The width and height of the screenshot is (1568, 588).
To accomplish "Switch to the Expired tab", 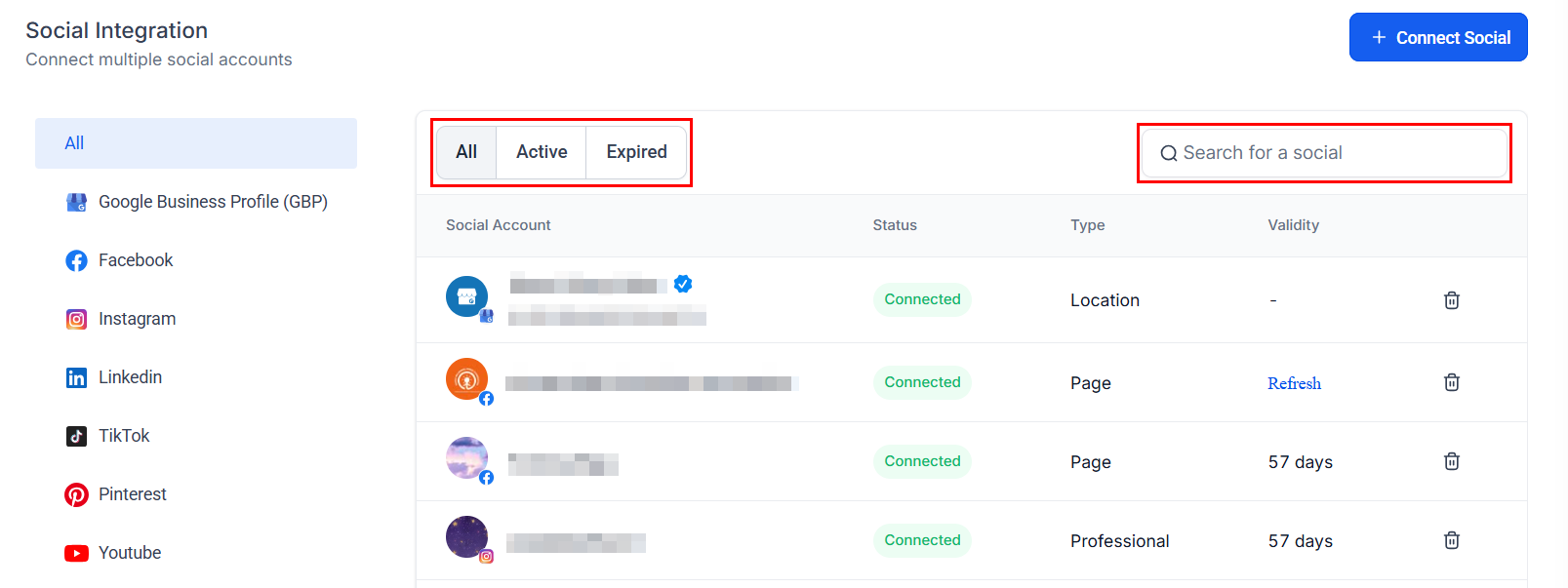I will (x=636, y=152).
